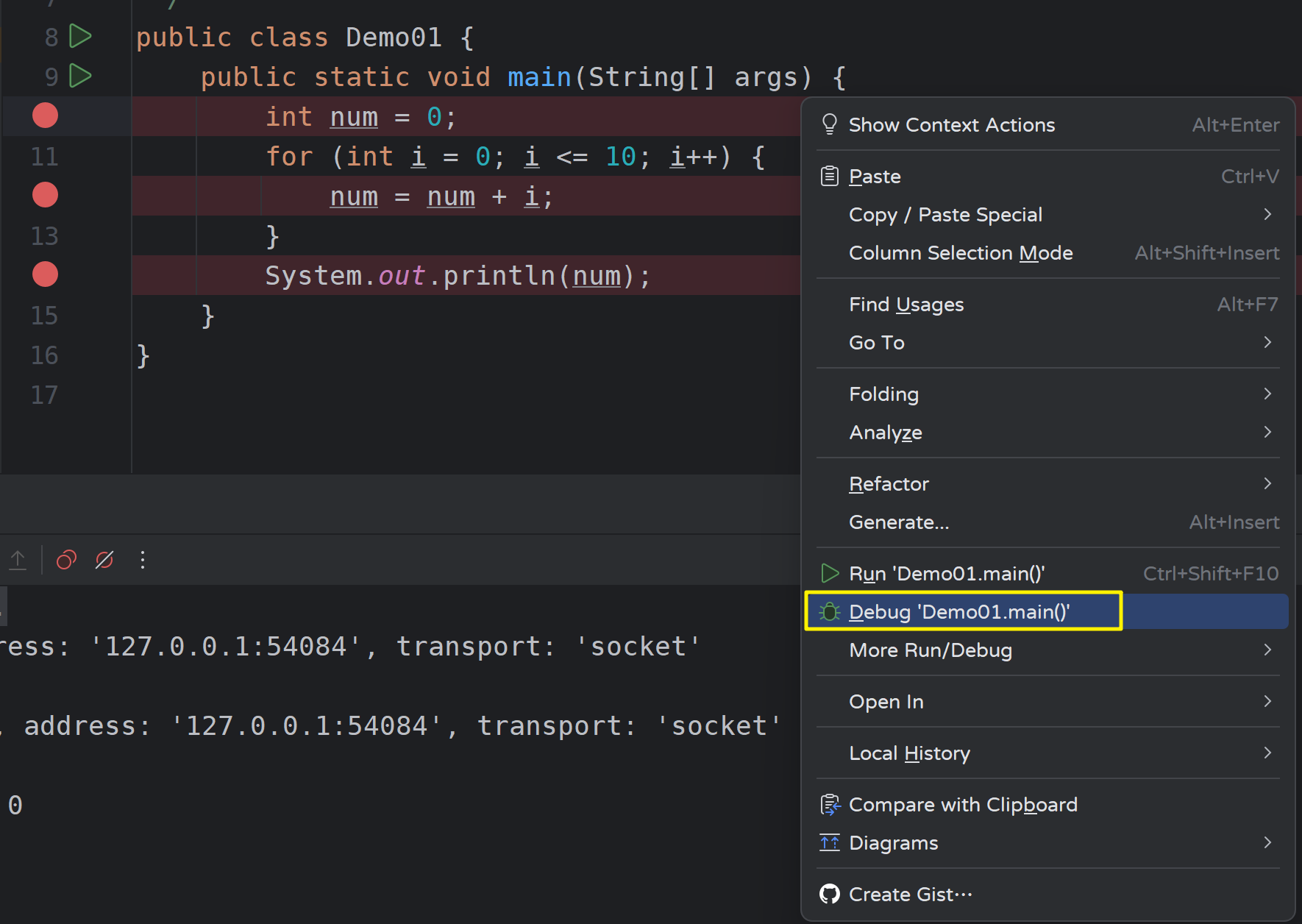Expand the Copy / Paste Special submenu arrow
This screenshot has height=924, width=1302.
1267,214
